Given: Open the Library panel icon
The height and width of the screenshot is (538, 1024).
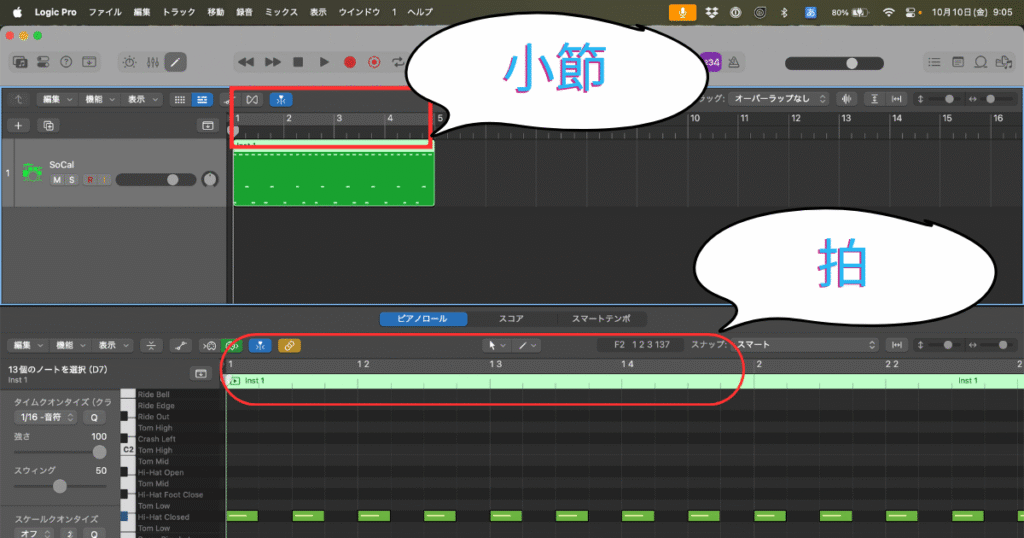Looking at the screenshot, I should (19, 62).
